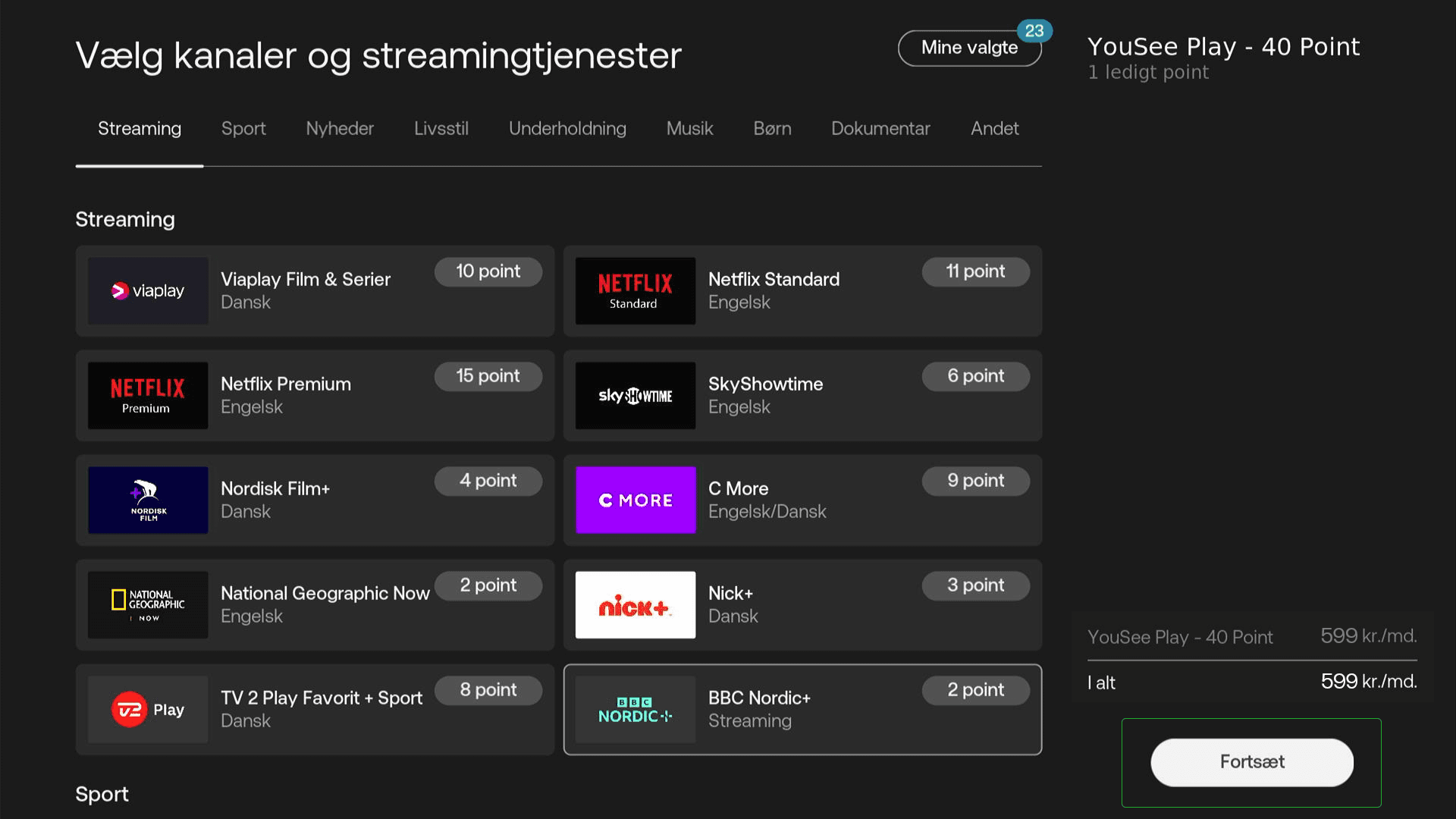1456x819 pixels.
Task: Switch to the Streaming tab
Action: (x=140, y=129)
